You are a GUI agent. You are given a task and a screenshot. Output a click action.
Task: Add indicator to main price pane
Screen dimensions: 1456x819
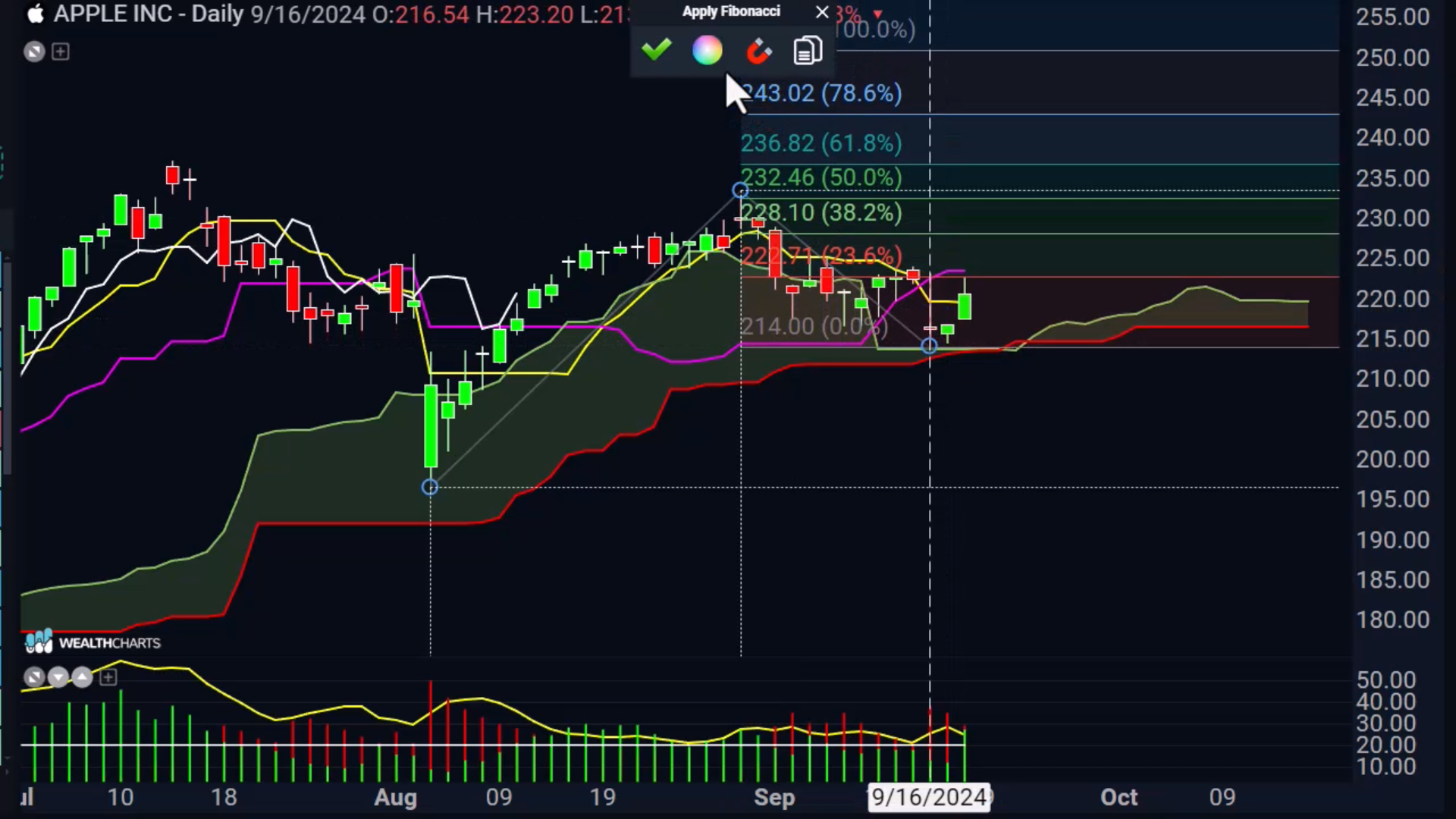[61, 52]
